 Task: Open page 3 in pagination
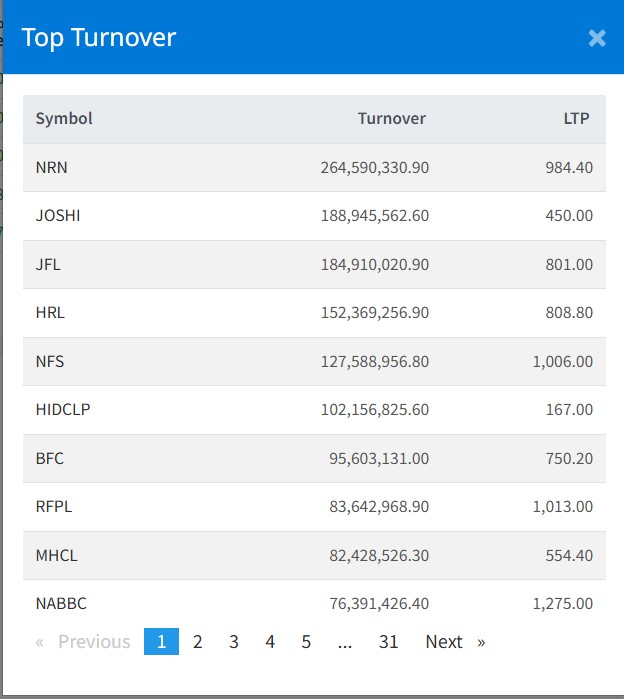click(234, 642)
